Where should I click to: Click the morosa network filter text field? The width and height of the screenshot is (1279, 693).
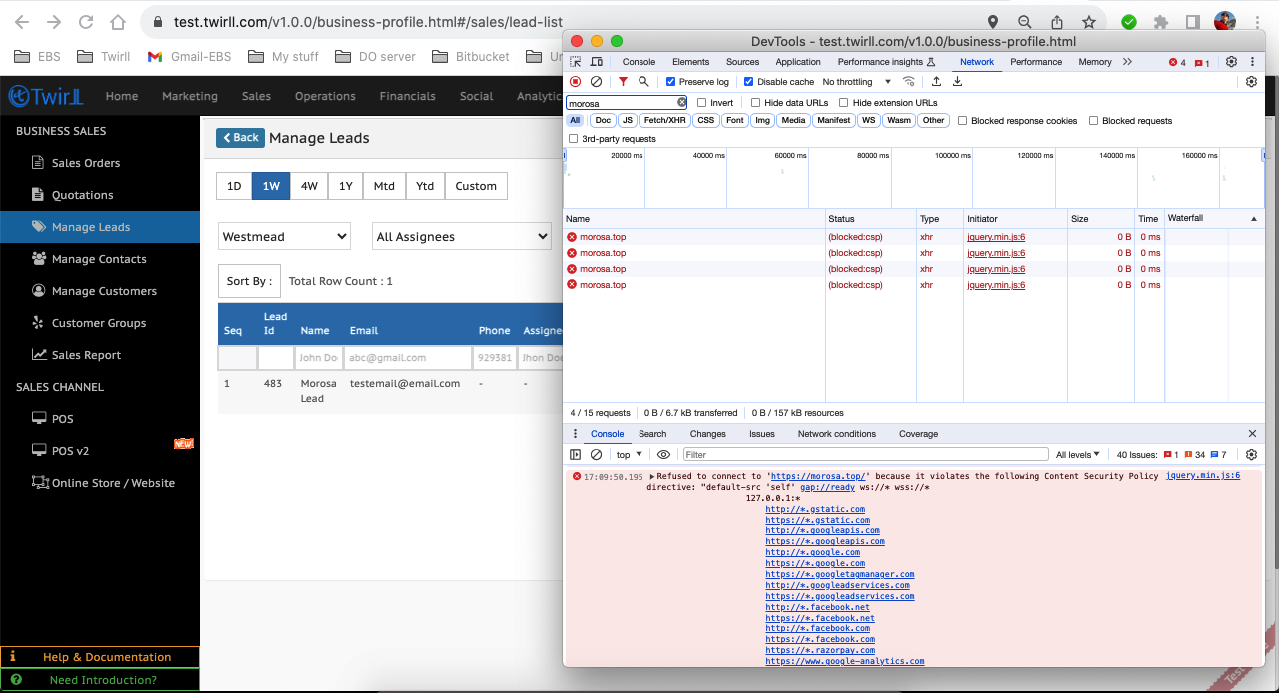[x=620, y=103]
